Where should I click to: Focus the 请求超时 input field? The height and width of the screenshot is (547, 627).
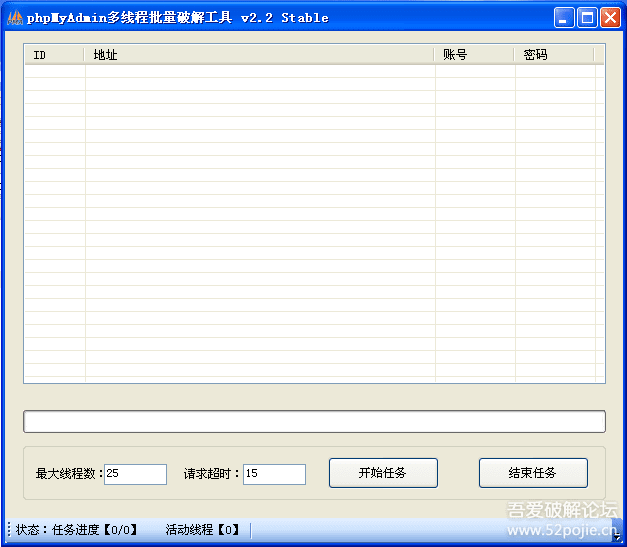click(274, 474)
